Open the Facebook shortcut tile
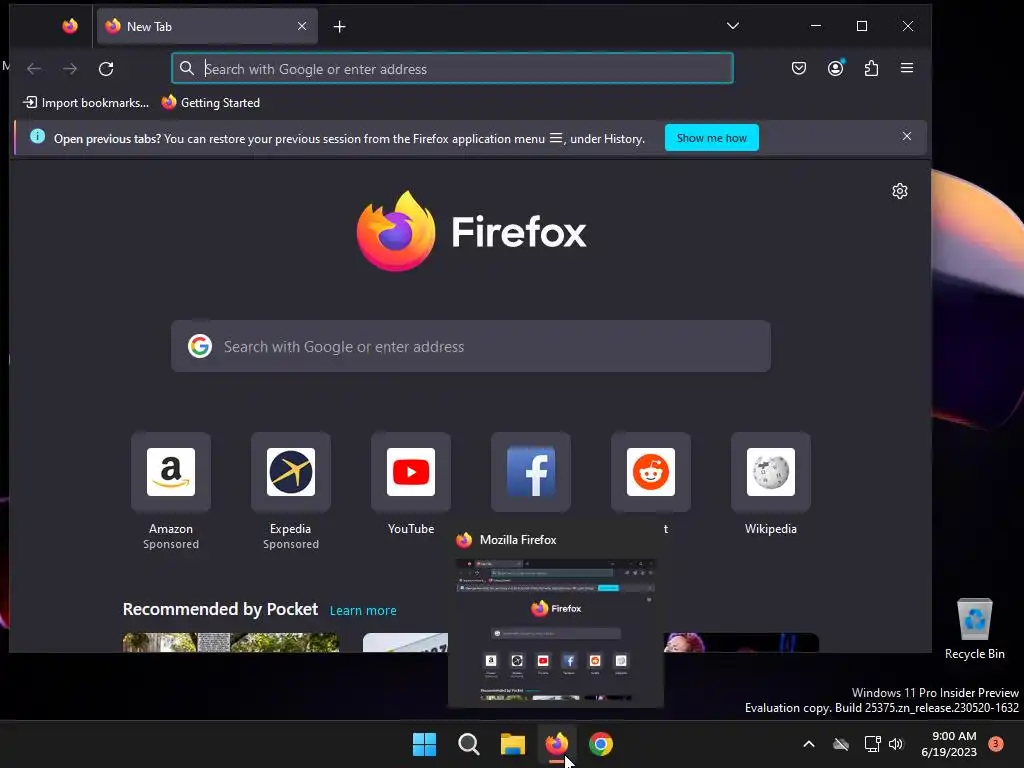The height and width of the screenshot is (768, 1024). (531, 472)
